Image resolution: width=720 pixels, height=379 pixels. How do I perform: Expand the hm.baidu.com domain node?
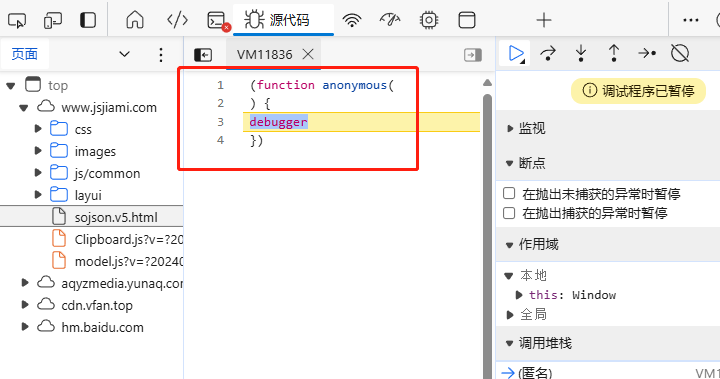25,327
